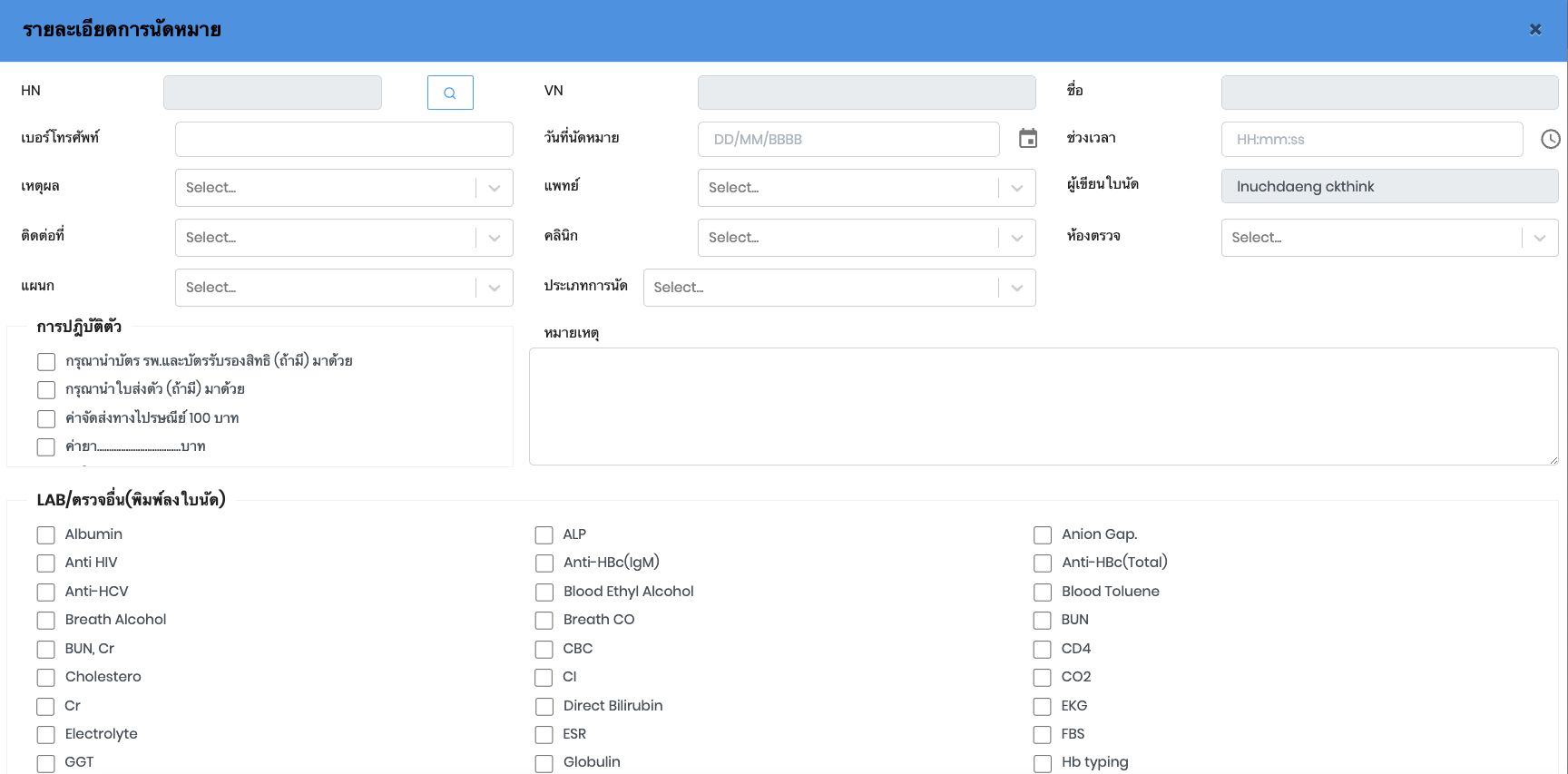Enable the CBC lab test
The width and height of the screenshot is (1568, 774).
pyautogui.click(x=544, y=650)
